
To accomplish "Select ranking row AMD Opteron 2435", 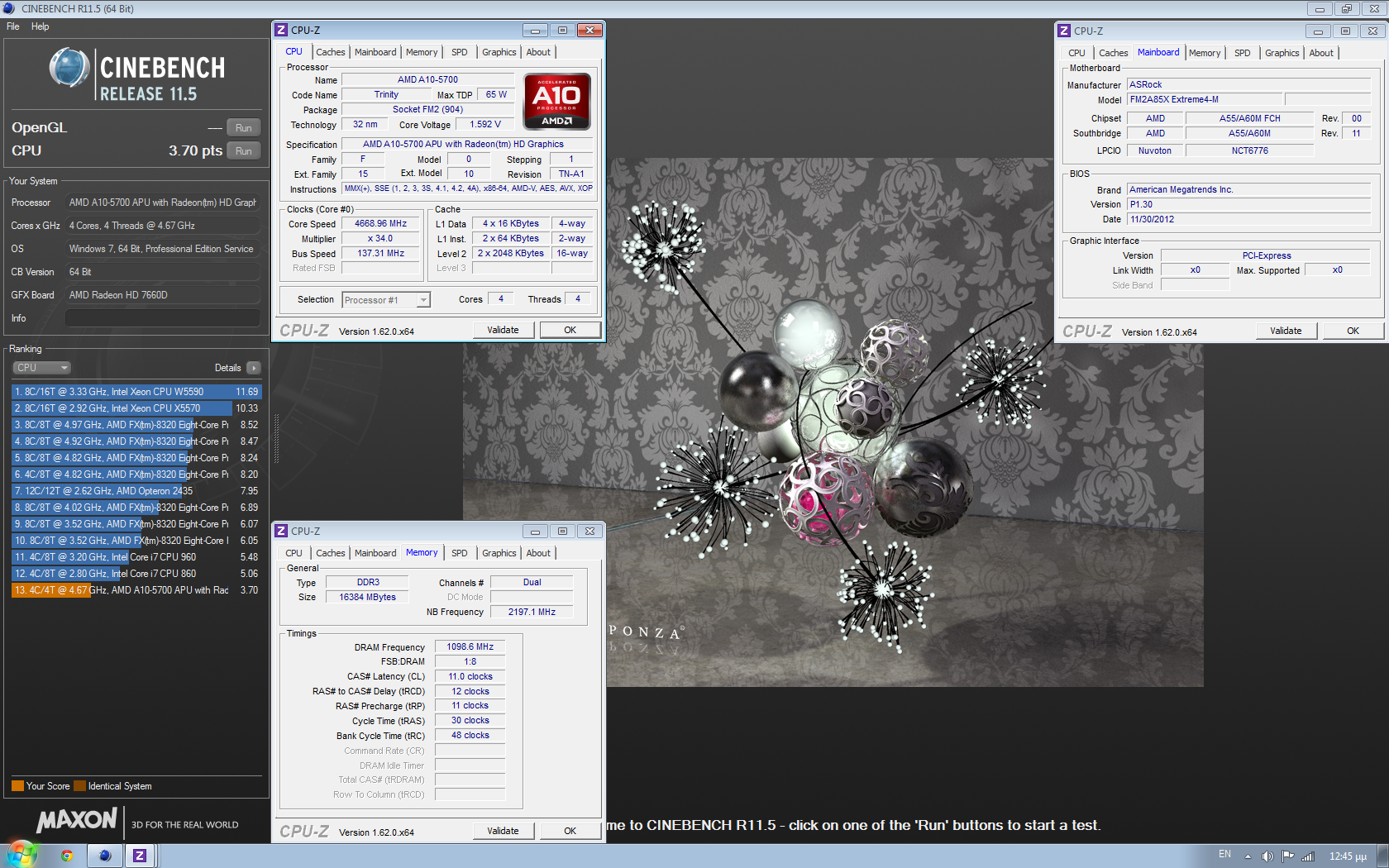I will [136, 491].
